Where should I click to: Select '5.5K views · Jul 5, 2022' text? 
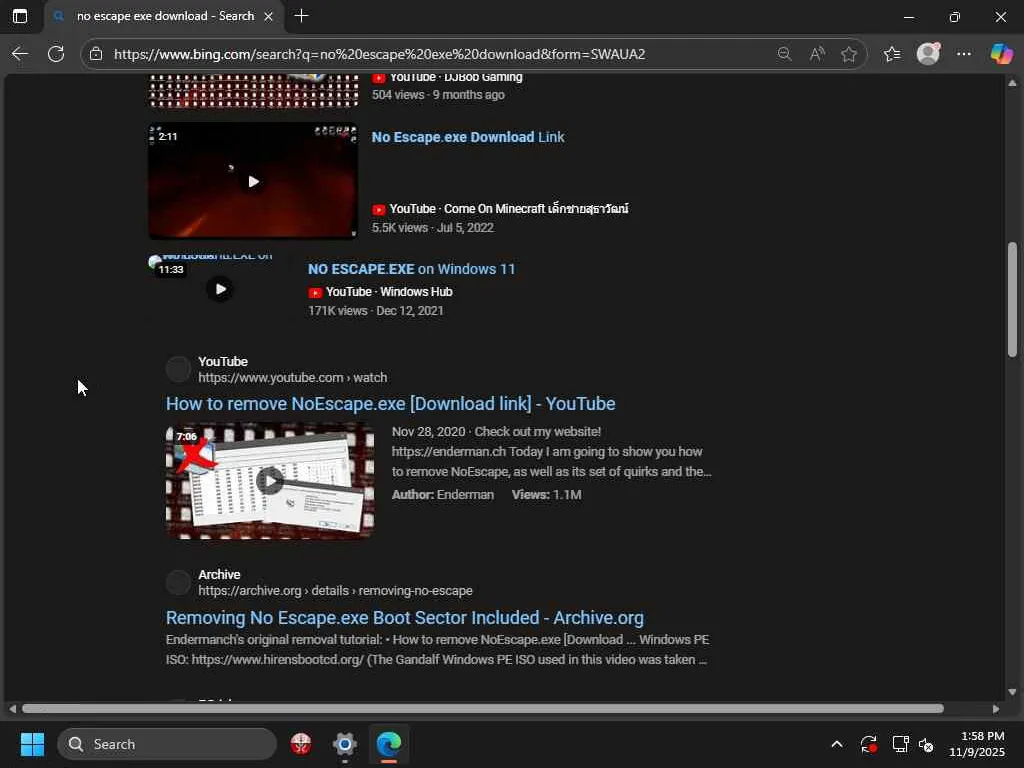[x=433, y=228]
